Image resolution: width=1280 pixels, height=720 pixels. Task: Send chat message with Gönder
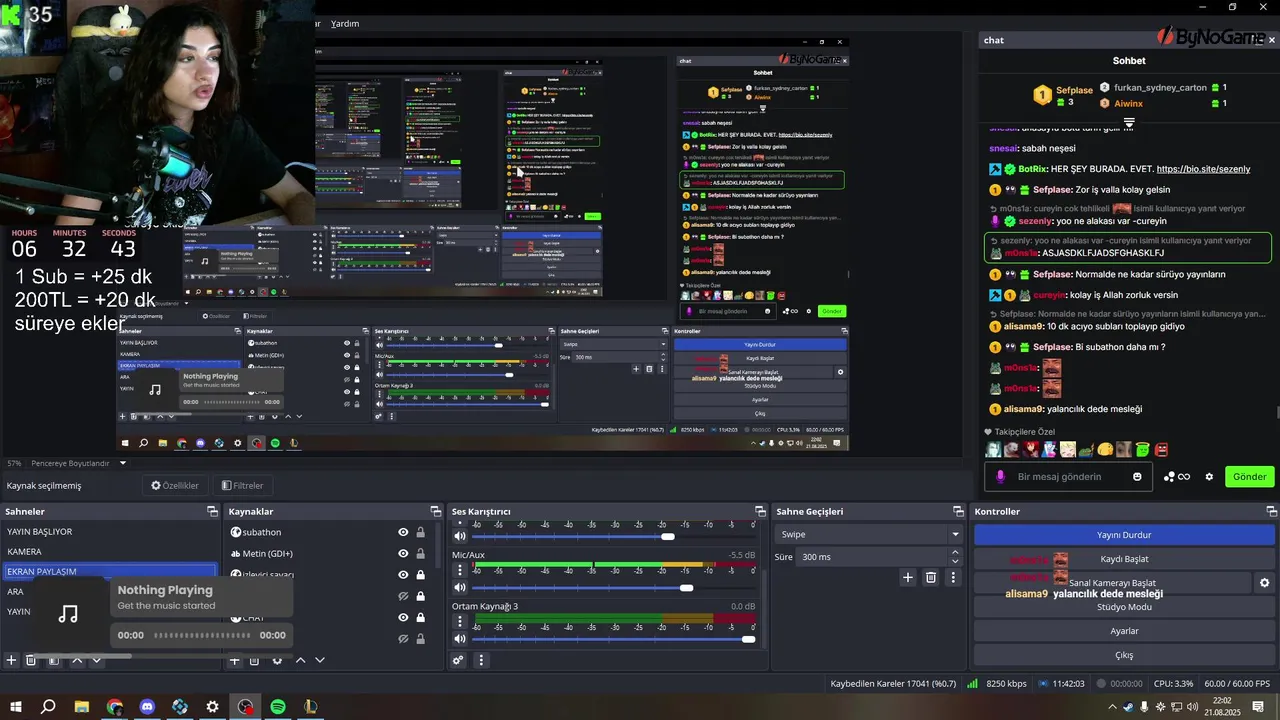[x=1249, y=476]
